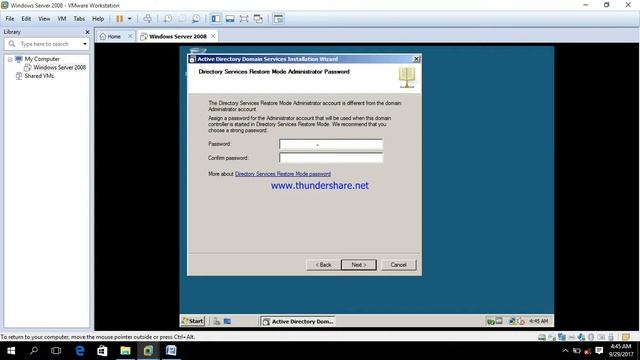Open Windows search from the taskbar
The height and width of the screenshot is (360, 640).
point(34,351)
